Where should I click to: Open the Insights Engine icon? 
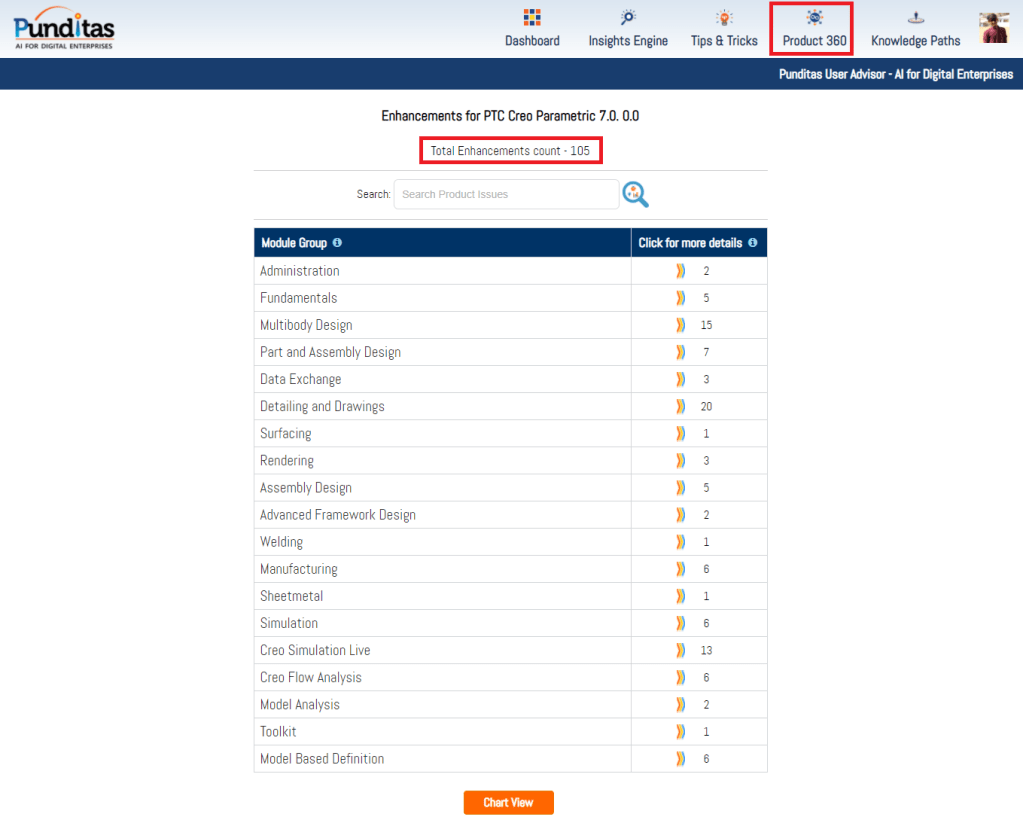[x=628, y=17]
